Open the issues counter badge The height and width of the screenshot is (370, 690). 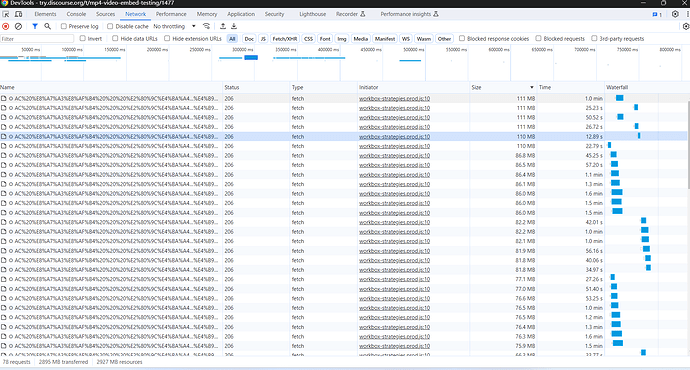coord(657,15)
